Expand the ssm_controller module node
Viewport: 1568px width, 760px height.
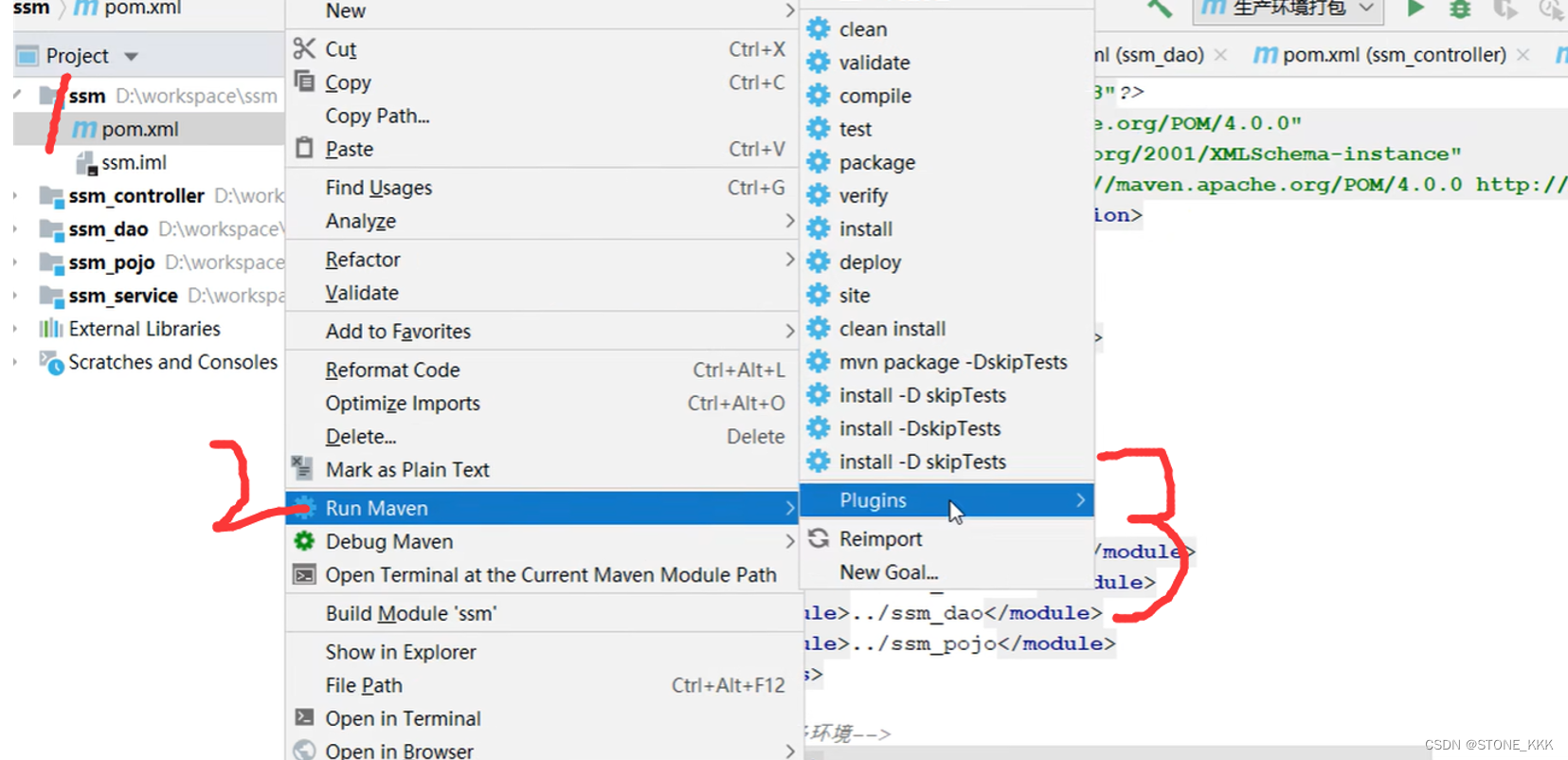pos(15,196)
